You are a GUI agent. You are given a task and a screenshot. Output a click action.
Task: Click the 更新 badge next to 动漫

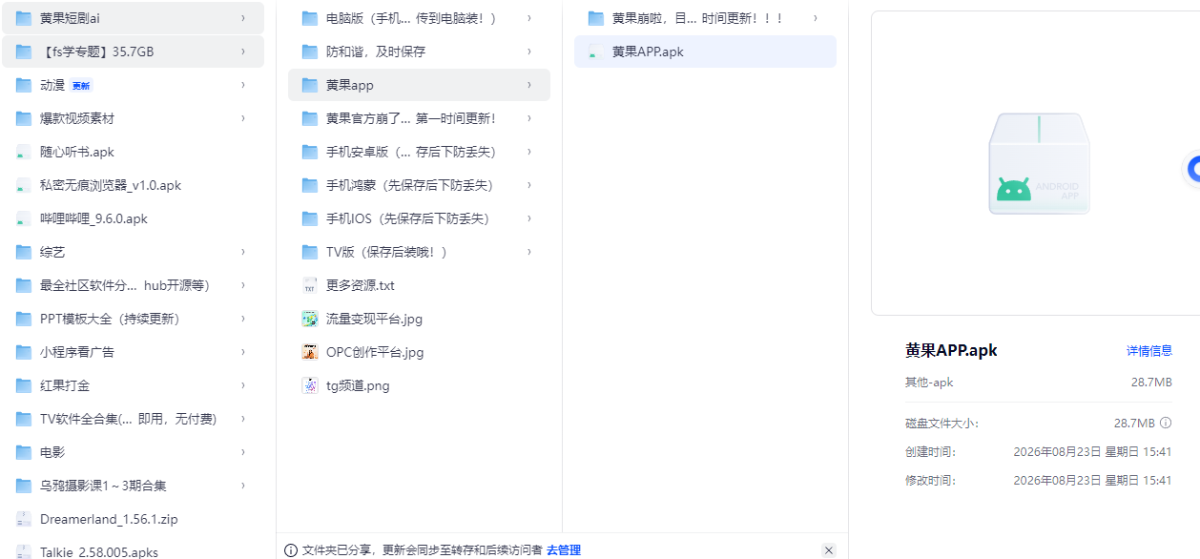80,86
